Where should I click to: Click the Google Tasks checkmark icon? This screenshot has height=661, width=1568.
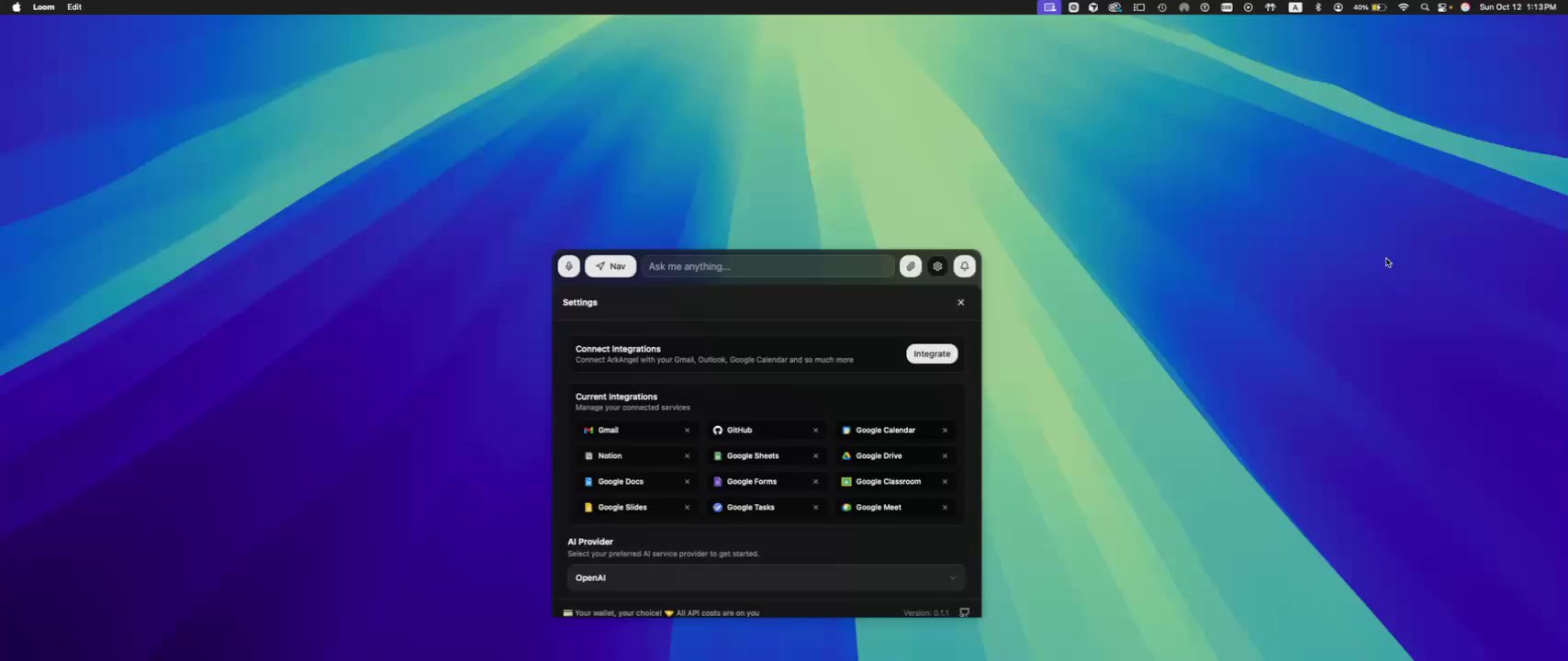point(718,507)
